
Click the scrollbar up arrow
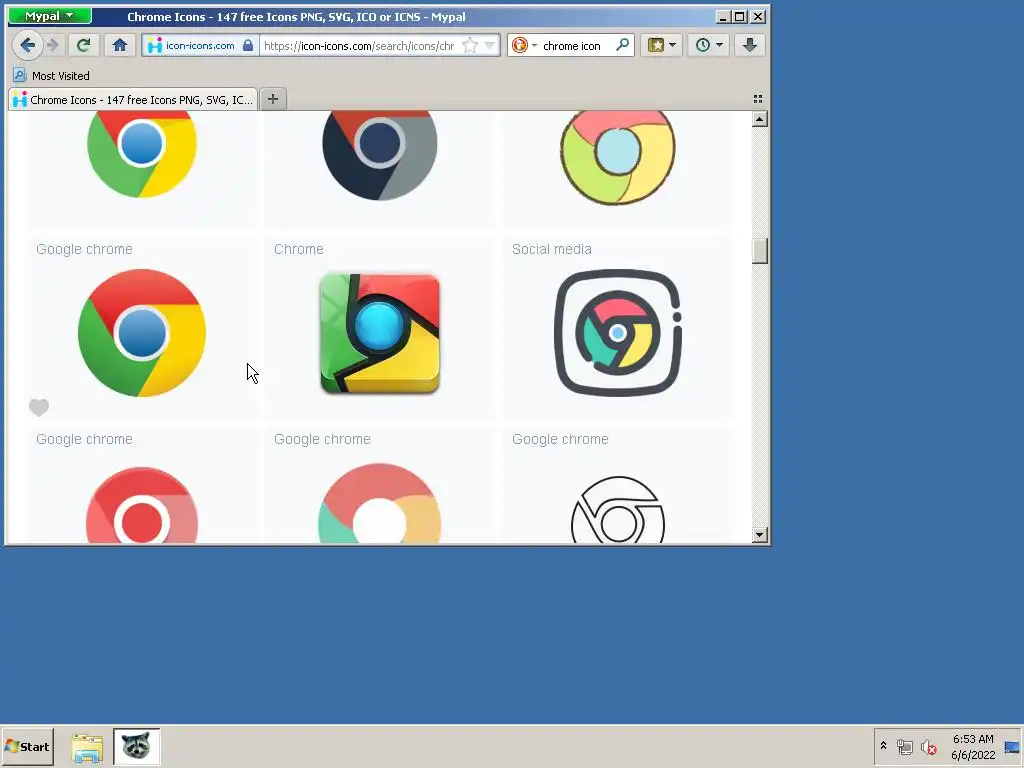pos(759,119)
